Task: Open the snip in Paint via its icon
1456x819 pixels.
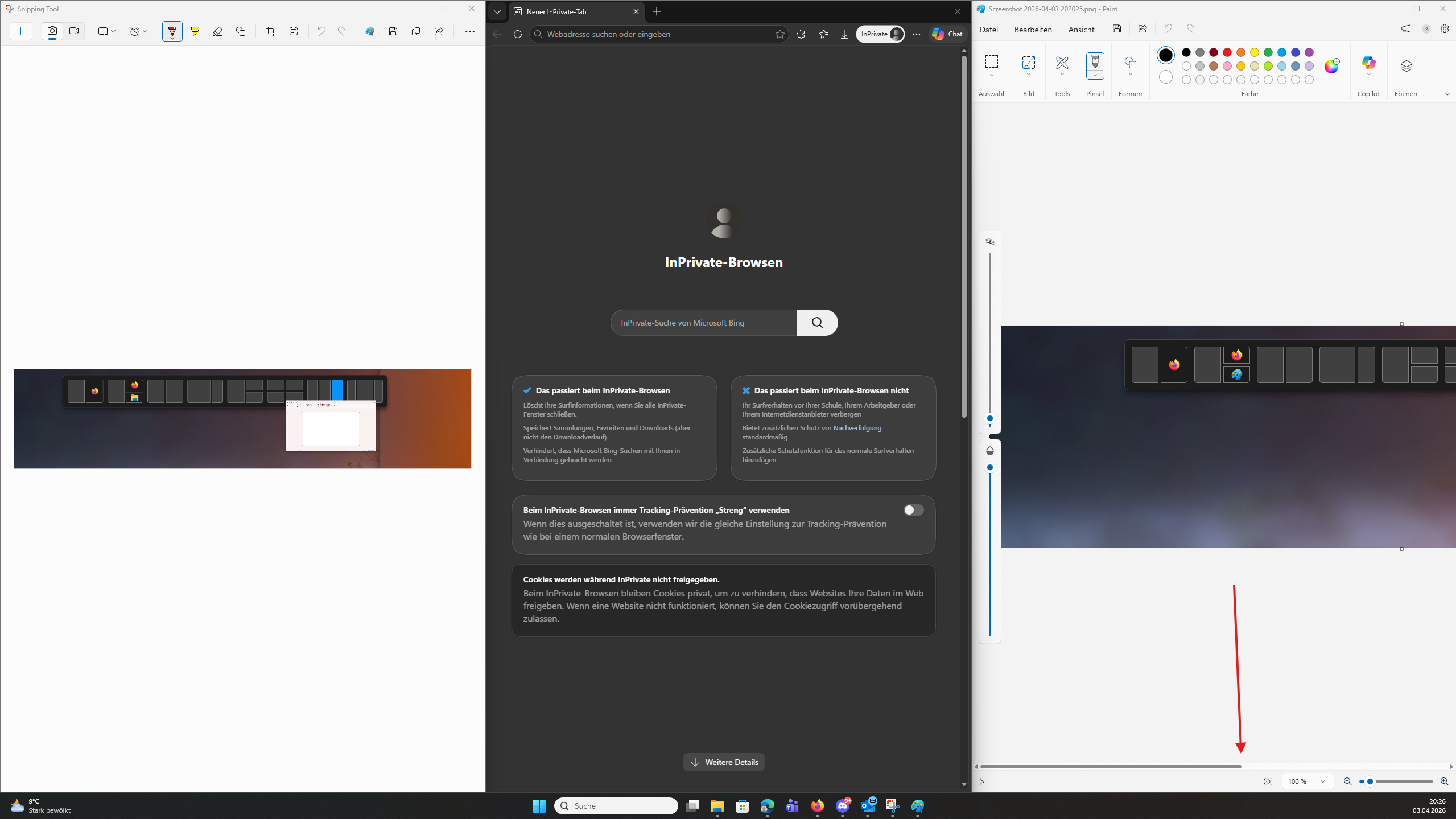Action: click(x=370, y=32)
